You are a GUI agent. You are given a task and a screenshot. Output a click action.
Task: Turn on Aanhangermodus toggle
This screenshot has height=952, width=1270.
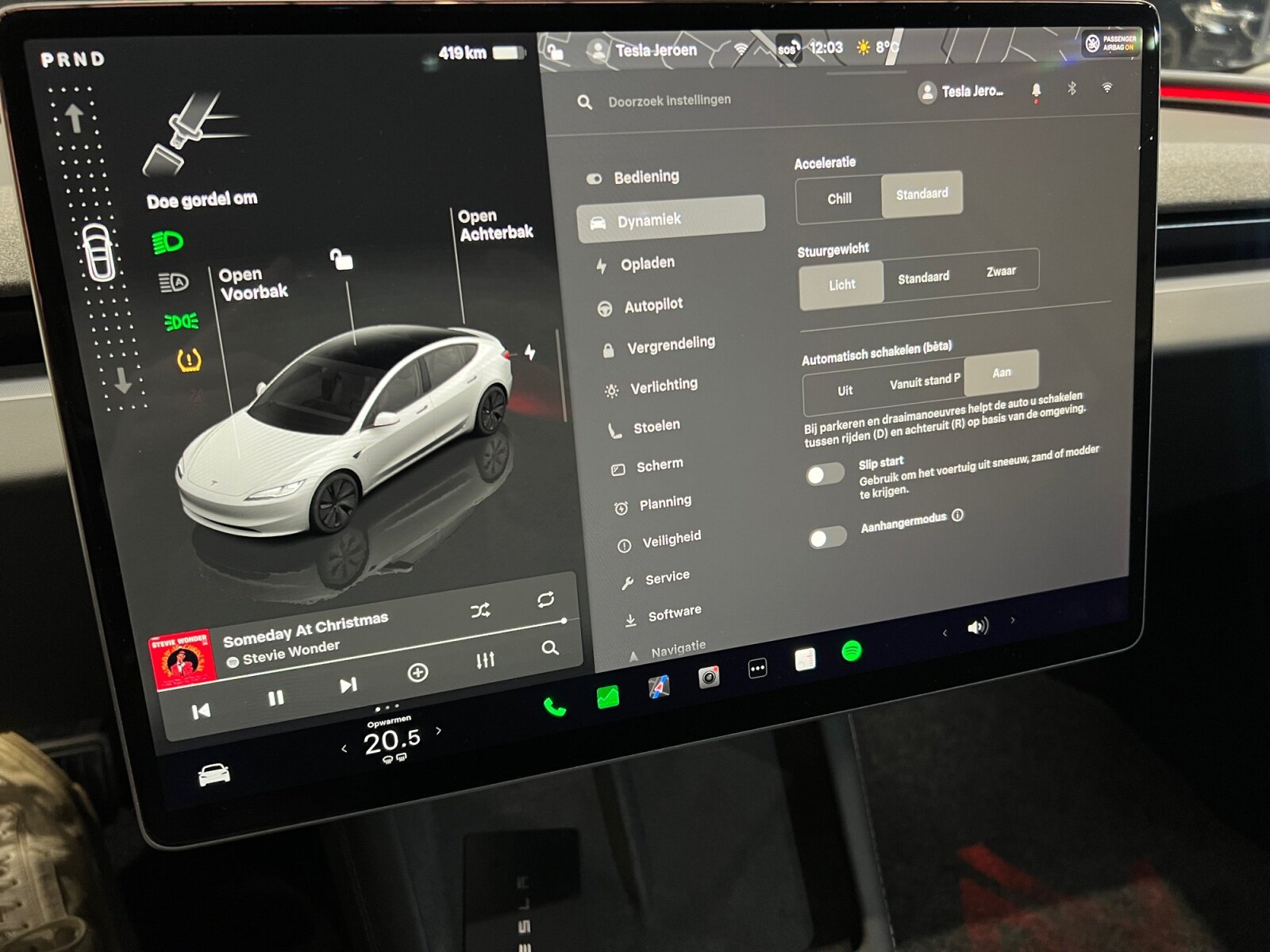point(827,538)
